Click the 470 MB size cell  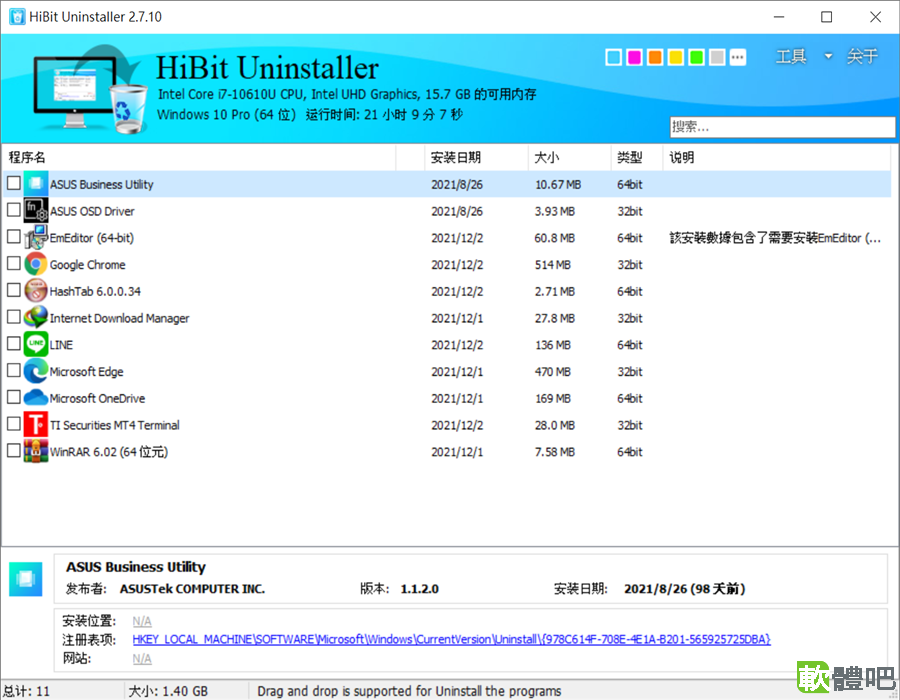pos(553,372)
